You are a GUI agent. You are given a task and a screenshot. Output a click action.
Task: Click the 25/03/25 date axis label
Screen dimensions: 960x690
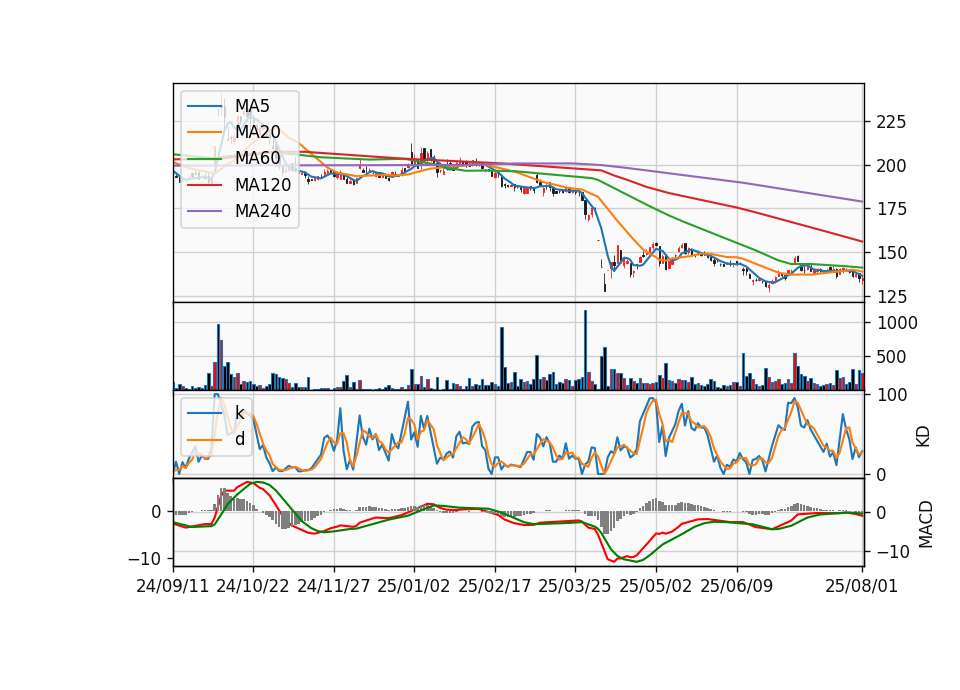point(575,586)
